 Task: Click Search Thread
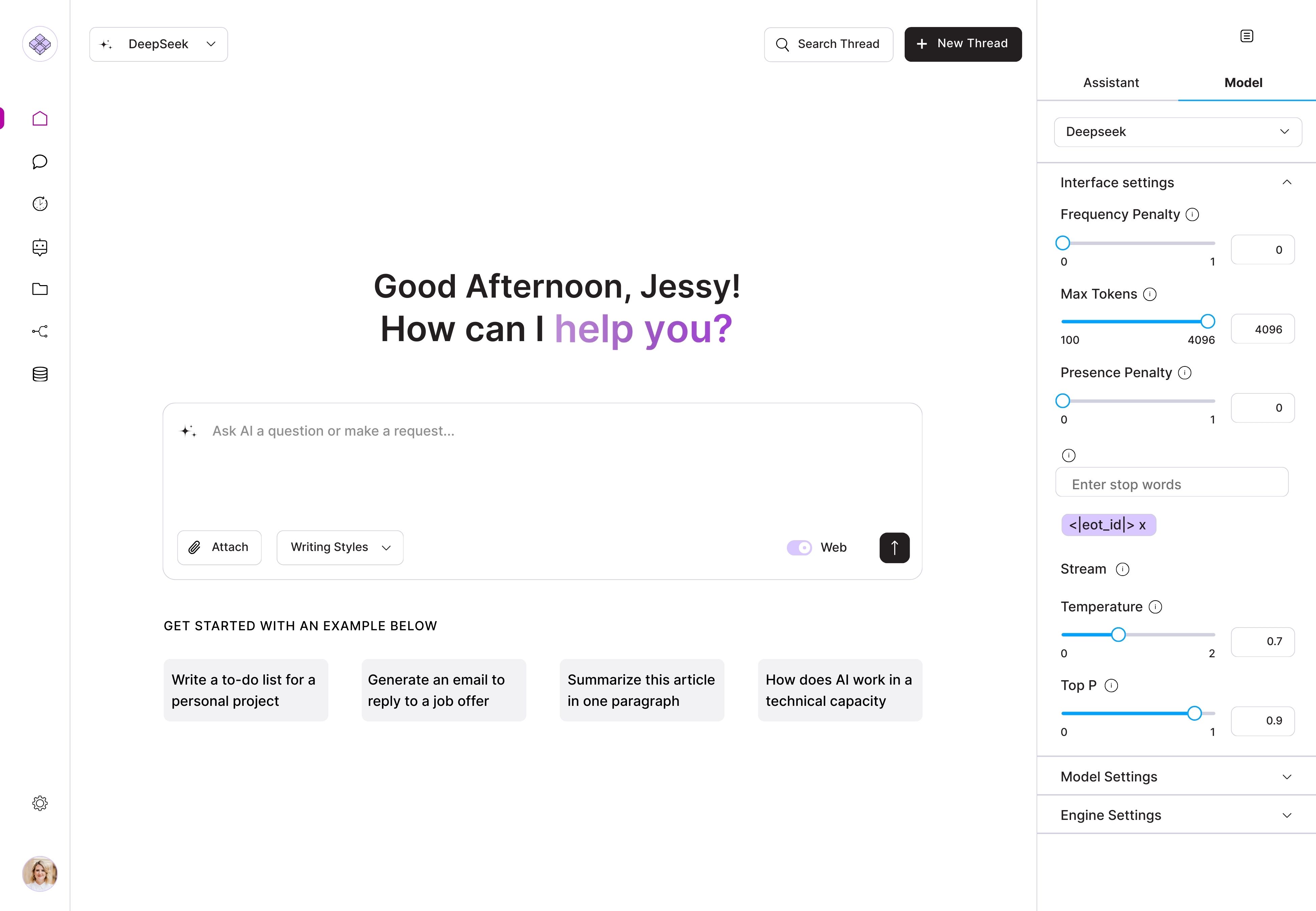coord(829,44)
